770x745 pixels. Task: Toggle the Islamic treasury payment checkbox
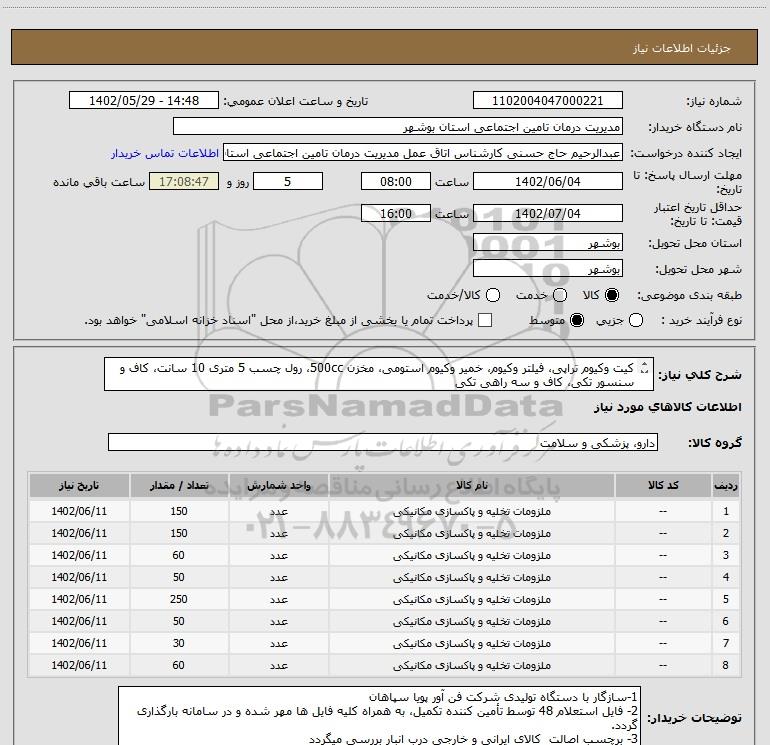(x=485, y=320)
